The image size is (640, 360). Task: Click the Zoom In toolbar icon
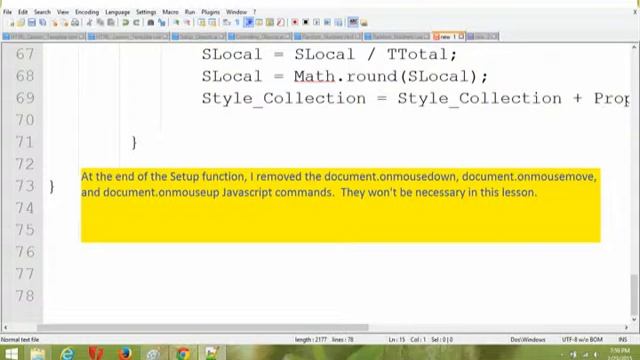click(177, 22)
